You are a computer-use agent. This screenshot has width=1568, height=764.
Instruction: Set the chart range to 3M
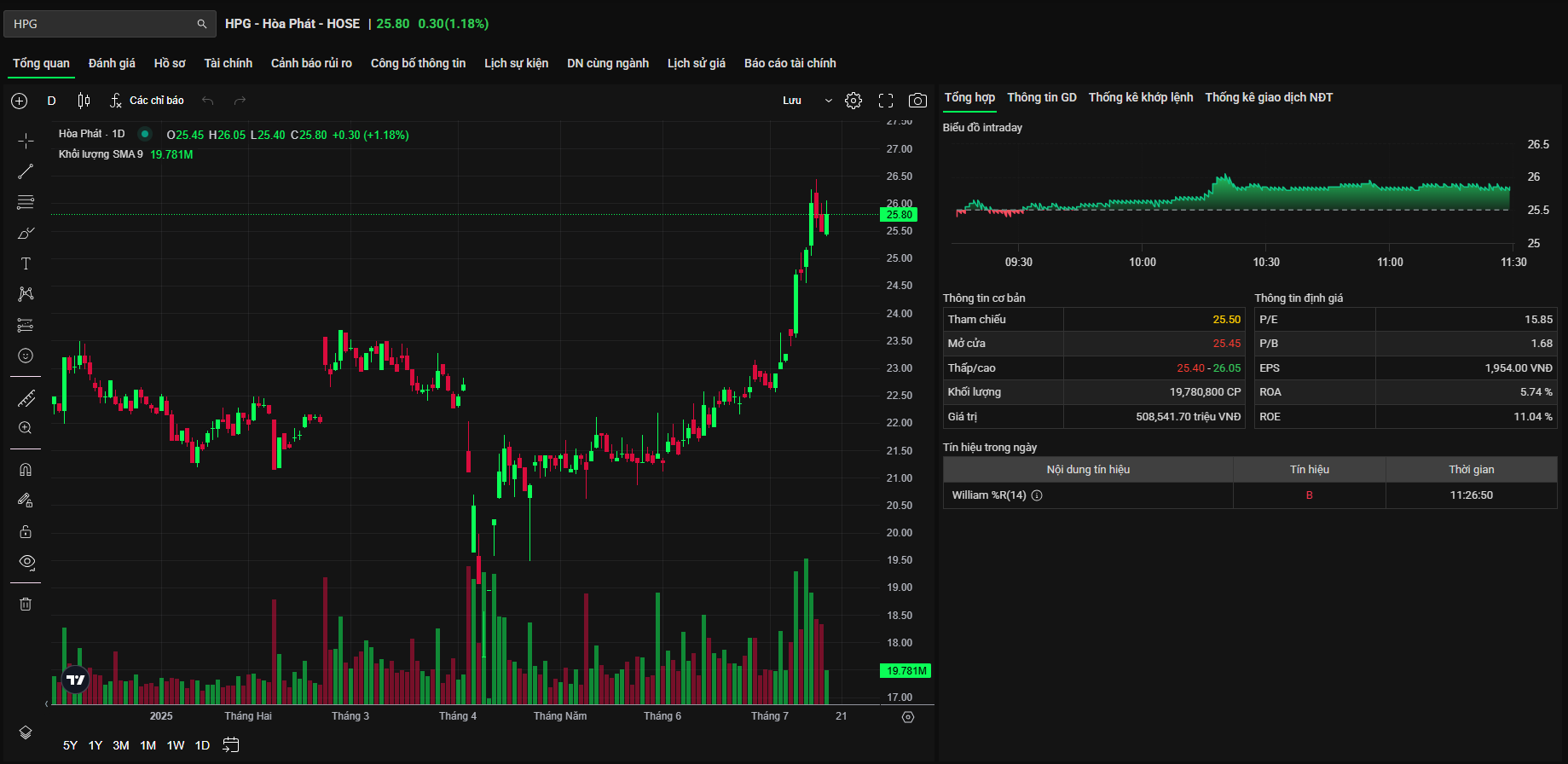(121, 745)
